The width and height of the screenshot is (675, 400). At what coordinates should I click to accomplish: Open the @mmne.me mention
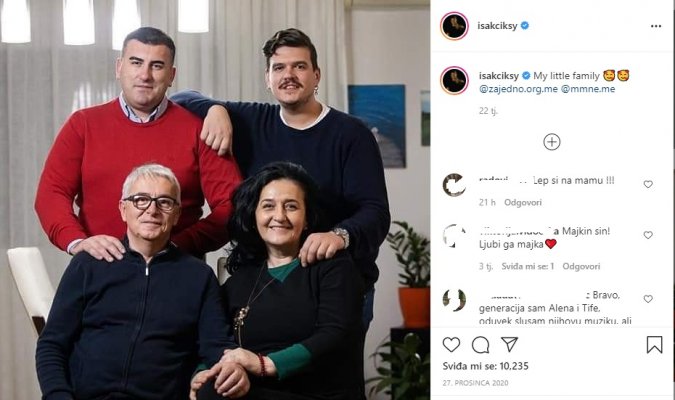(588, 89)
